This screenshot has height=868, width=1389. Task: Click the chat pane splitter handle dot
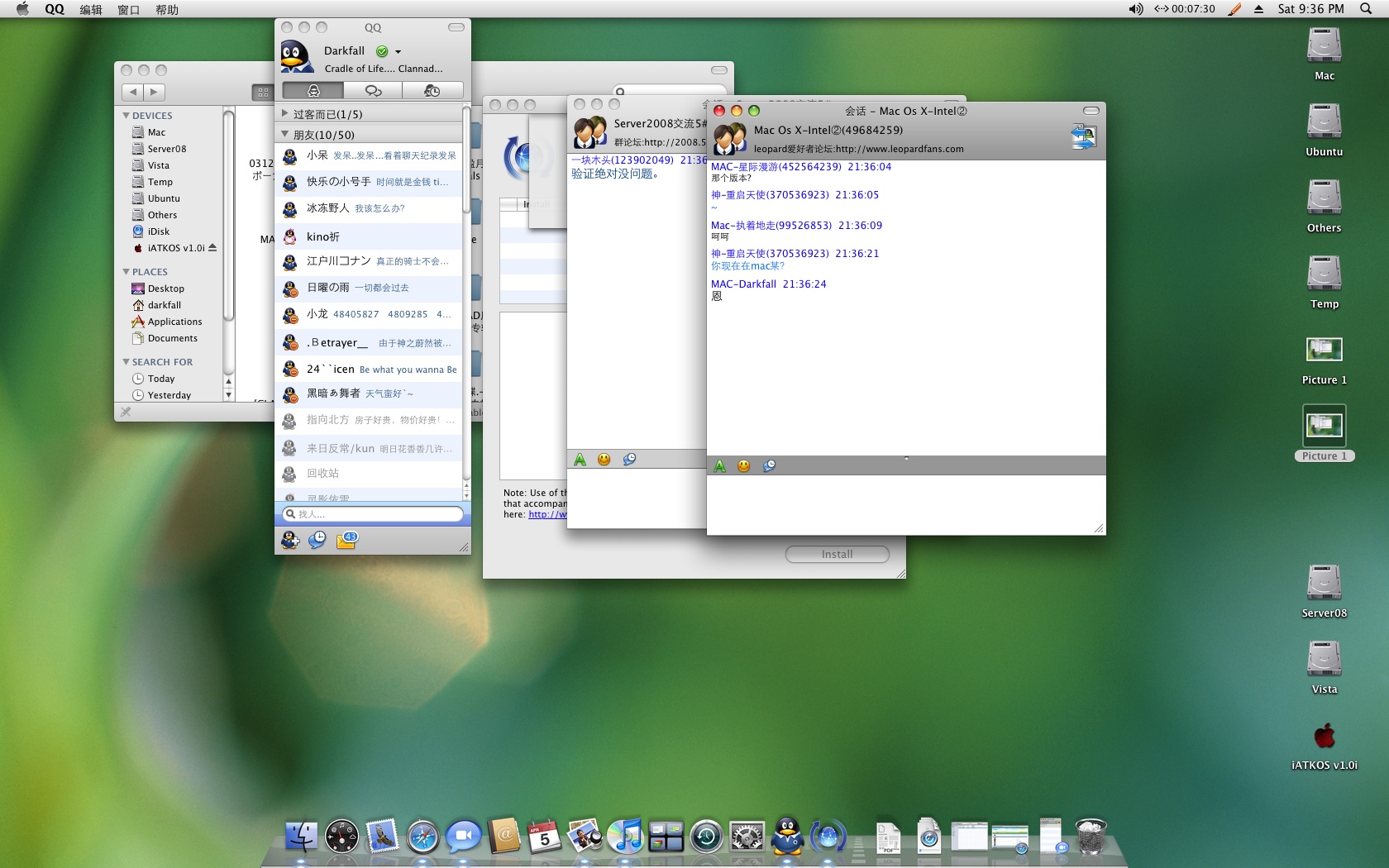click(x=906, y=458)
